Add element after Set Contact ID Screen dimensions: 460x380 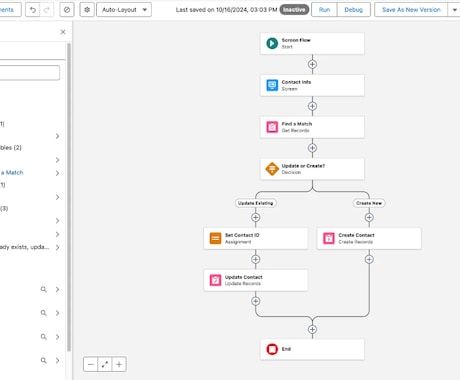click(x=256, y=259)
